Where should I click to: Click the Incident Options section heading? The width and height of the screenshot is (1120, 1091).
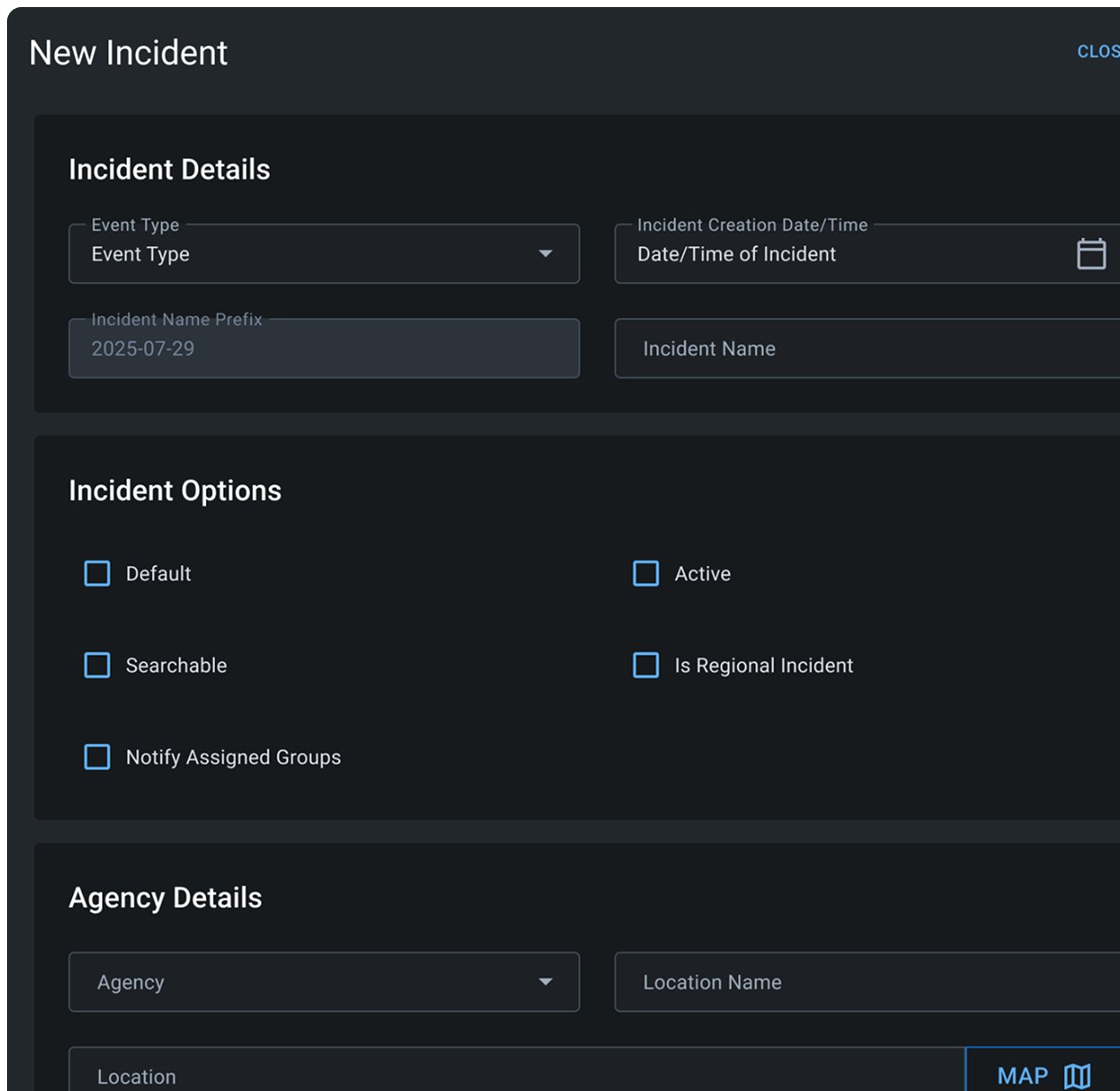175,491
